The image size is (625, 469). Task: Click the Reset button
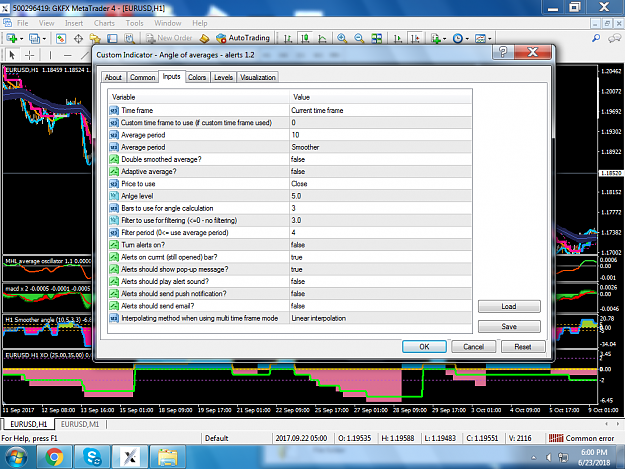523,347
